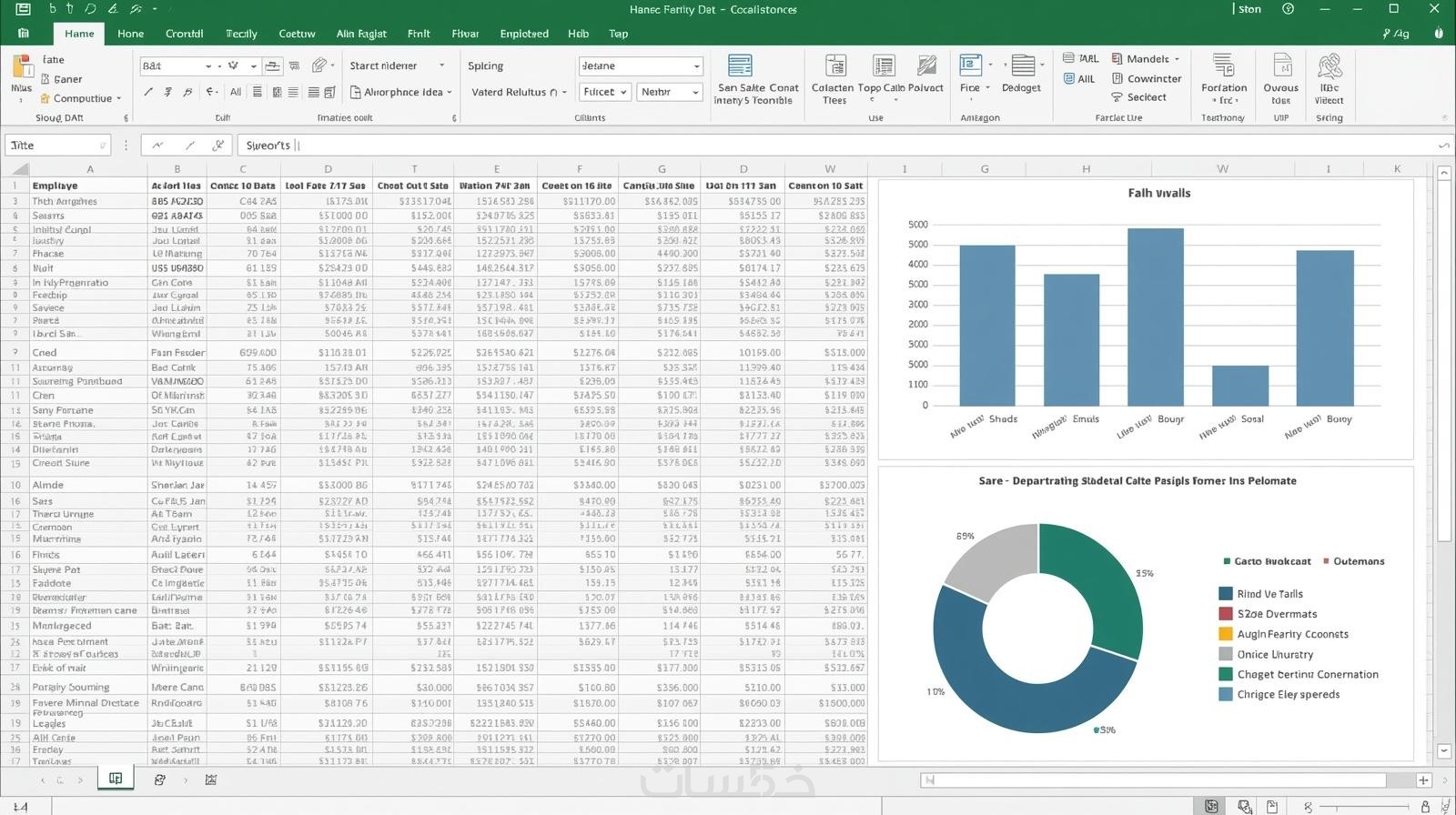This screenshot has width=1456, height=815.
Task: Click the Augin Fearity Coonsts yellow swatch
Action: (1226, 634)
